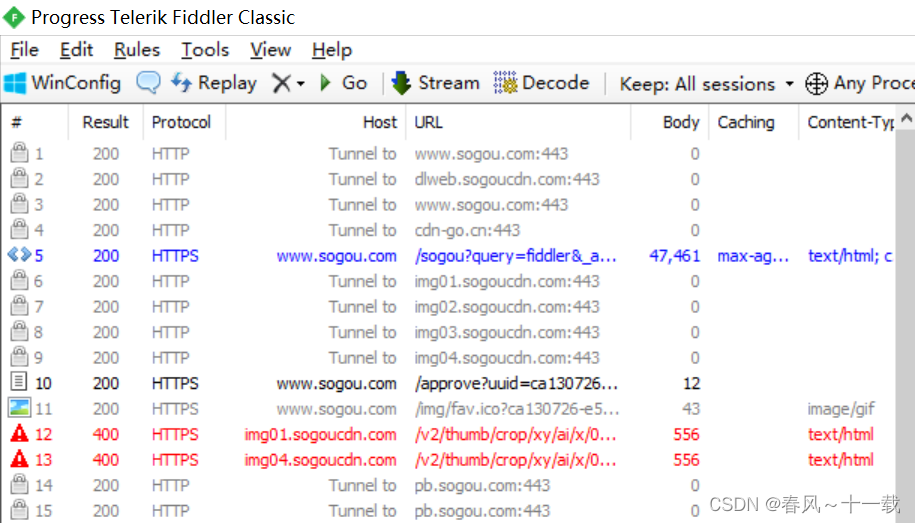This screenshot has width=915, height=523.
Task: Click the Fiddler app logo in the title bar
Action: tap(13, 17)
